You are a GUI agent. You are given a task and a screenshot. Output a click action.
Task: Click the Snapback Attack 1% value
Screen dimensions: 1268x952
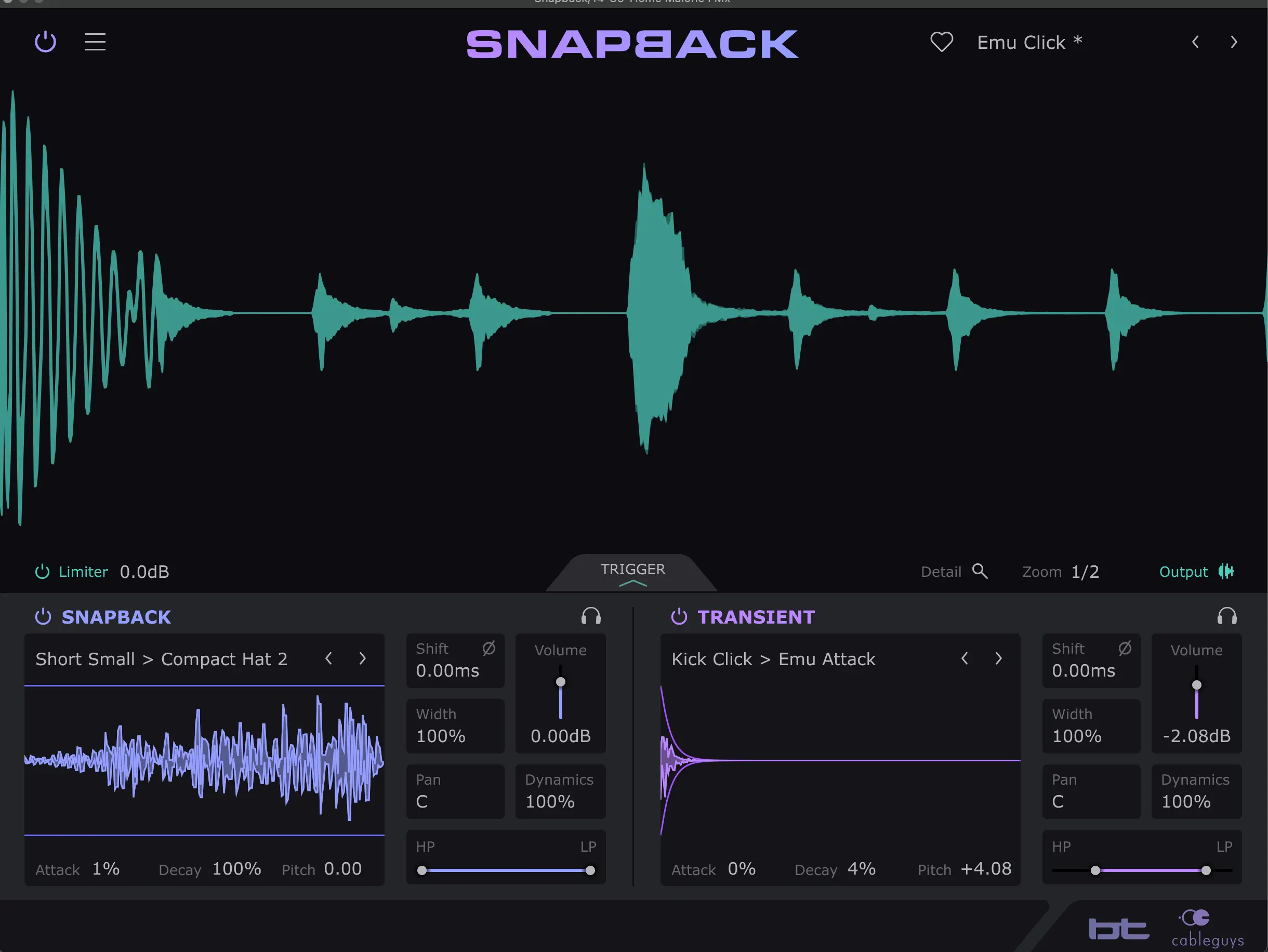pyautogui.click(x=106, y=868)
